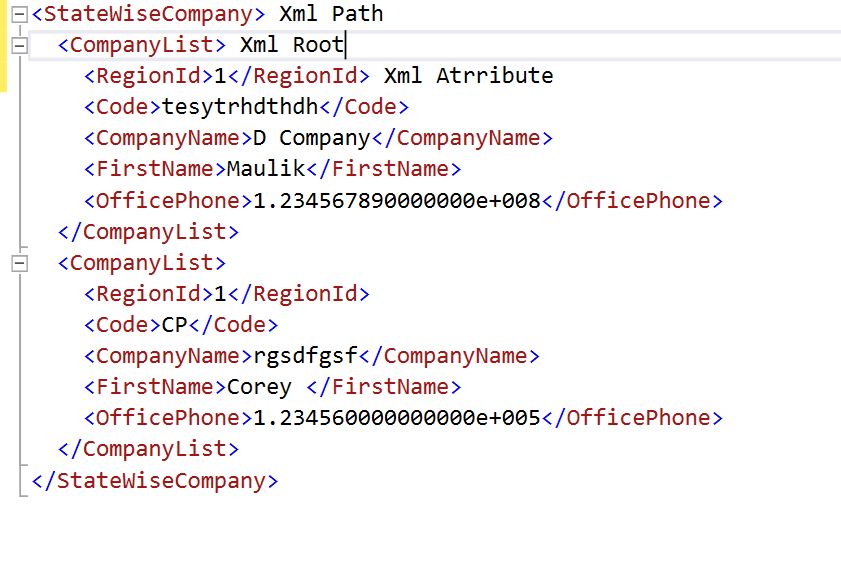Click the FirstName value 'Corey'
The width and height of the screenshot is (841, 561).
tap(260, 387)
